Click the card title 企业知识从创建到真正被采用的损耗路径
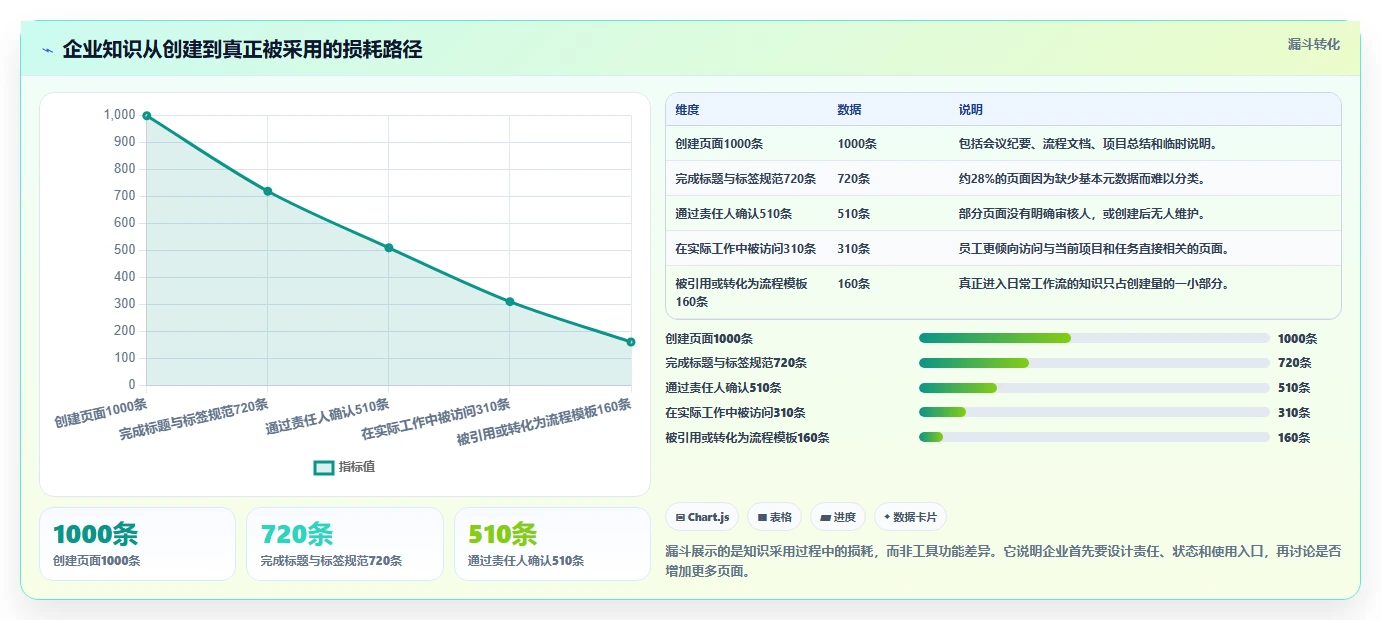 (x=242, y=50)
